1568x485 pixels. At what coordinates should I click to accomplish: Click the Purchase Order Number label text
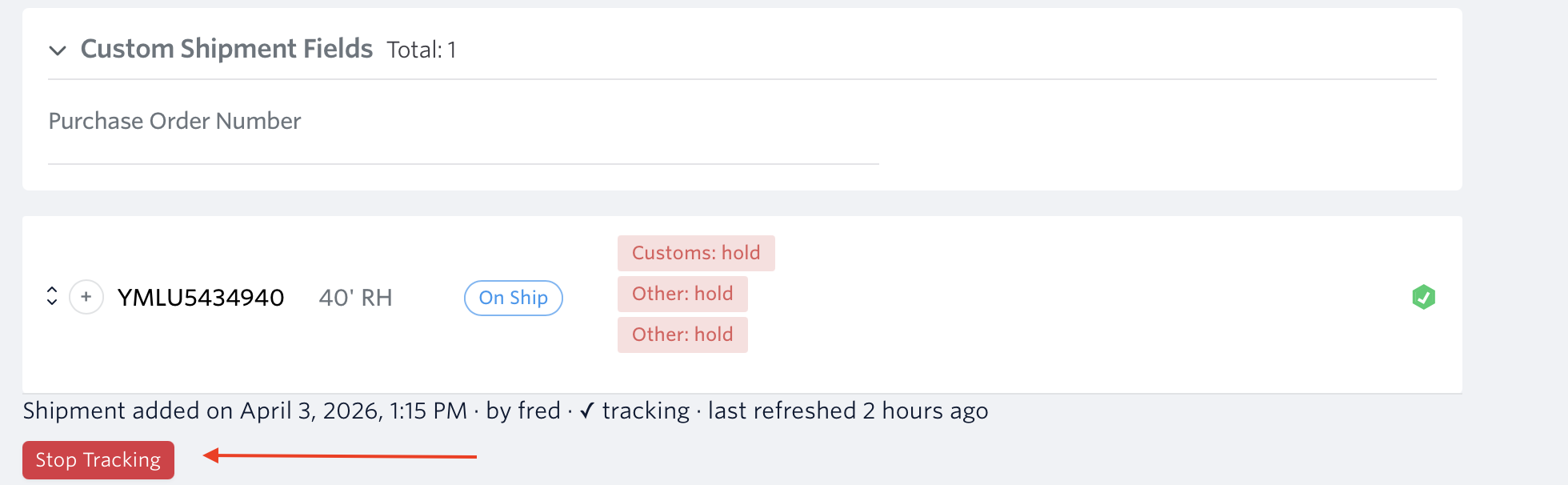pyautogui.click(x=174, y=121)
